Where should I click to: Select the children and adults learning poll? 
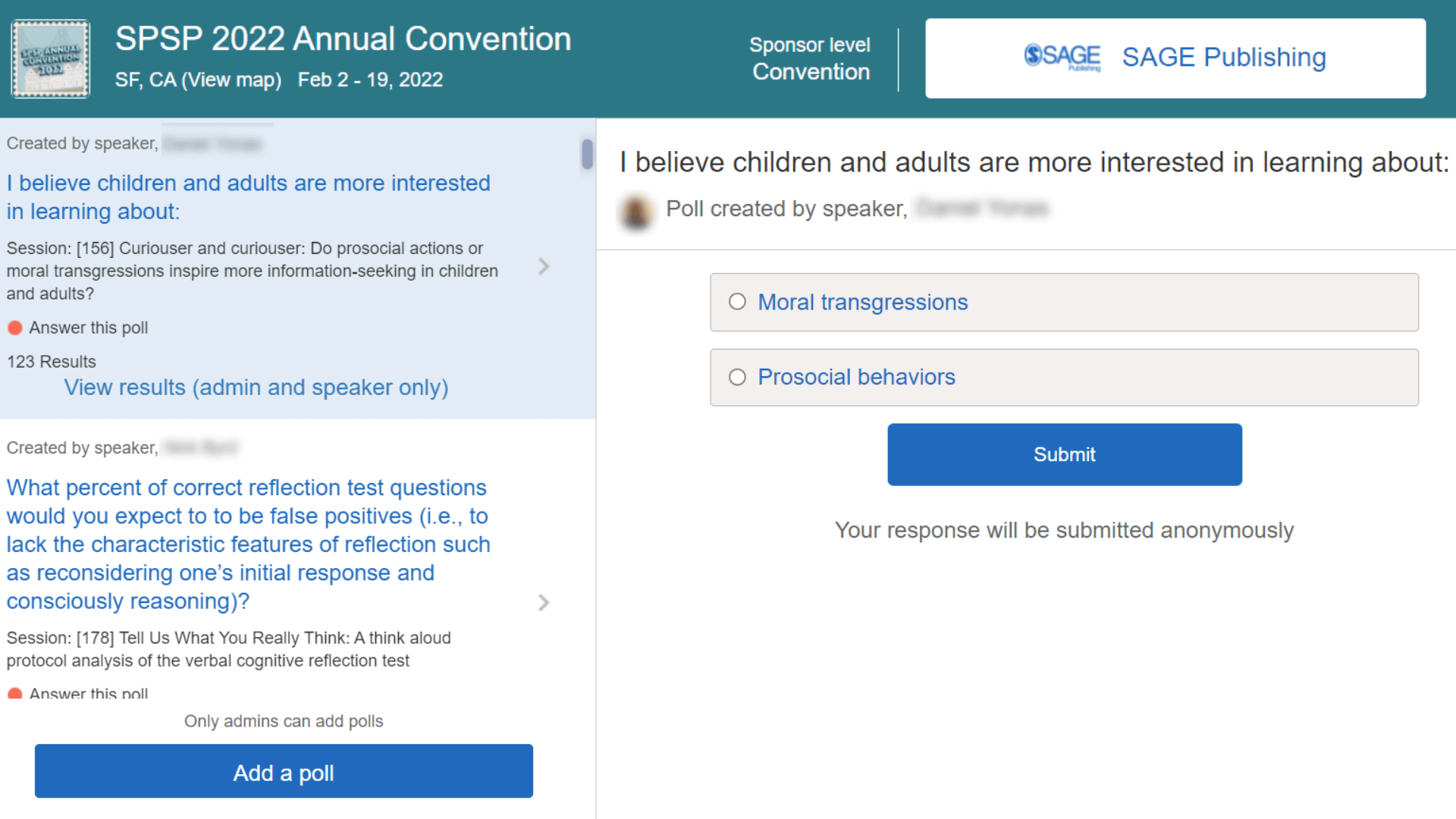(x=248, y=196)
